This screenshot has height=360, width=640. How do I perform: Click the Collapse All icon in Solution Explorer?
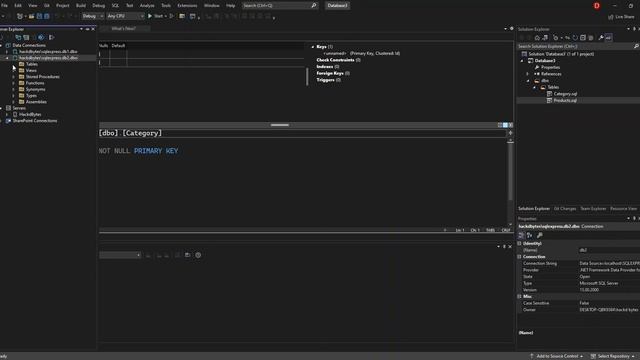point(583,38)
